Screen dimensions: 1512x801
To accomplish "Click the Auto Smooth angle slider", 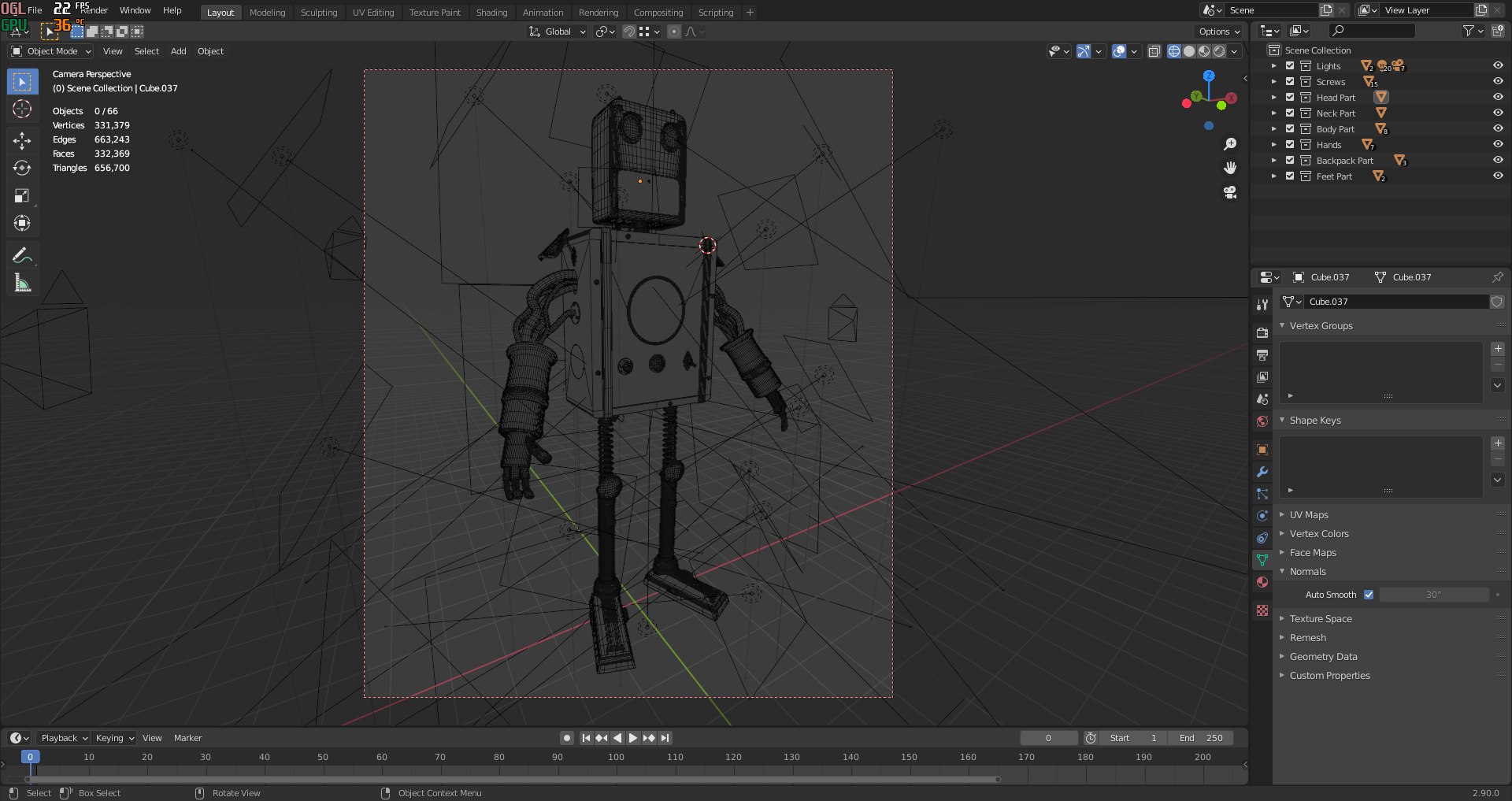I will tap(1434, 595).
